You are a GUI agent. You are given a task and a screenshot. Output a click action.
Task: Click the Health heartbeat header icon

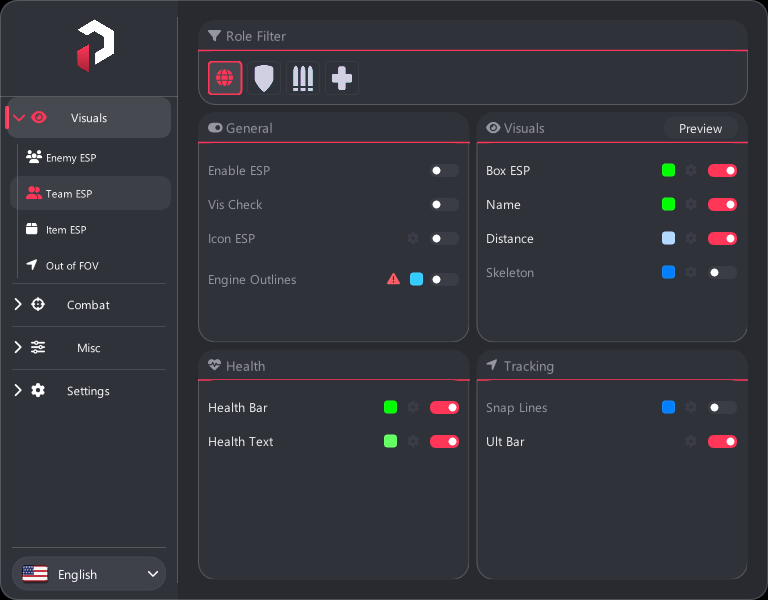[215, 365]
